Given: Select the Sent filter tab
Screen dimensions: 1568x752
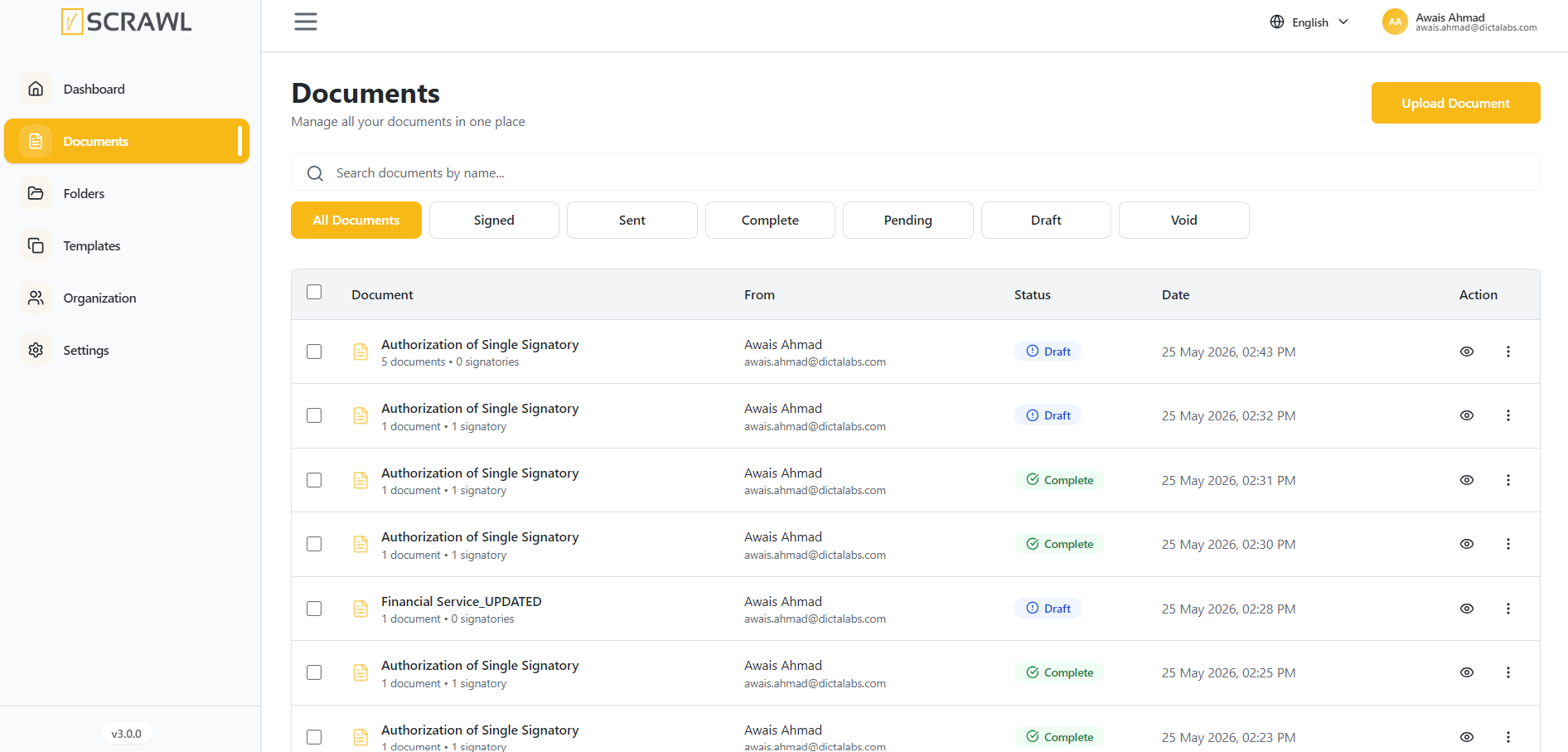Looking at the screenshot, I should (x=632, y=220).
